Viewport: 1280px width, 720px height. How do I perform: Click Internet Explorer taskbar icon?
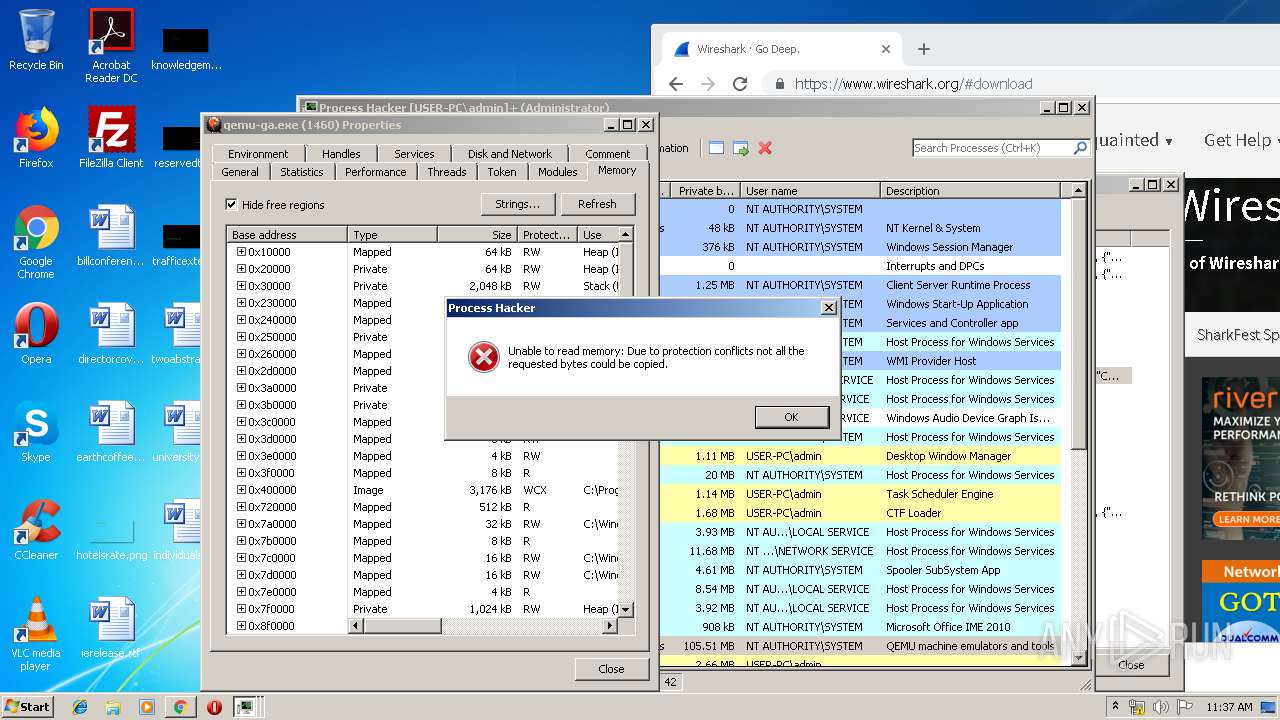point(80,707)
